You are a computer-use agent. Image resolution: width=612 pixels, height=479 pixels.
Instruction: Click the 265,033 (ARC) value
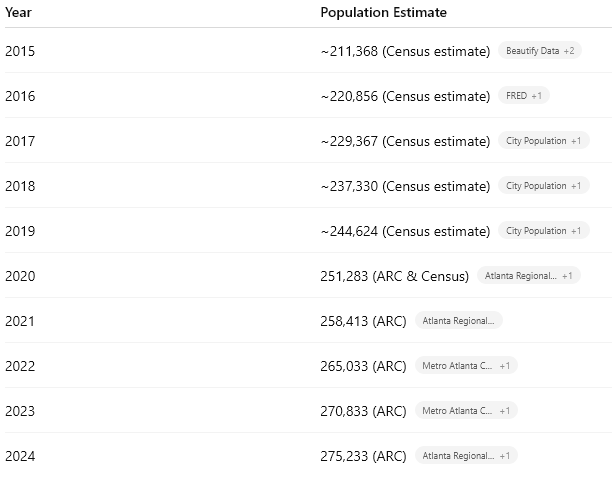click(x=363, y=366)
